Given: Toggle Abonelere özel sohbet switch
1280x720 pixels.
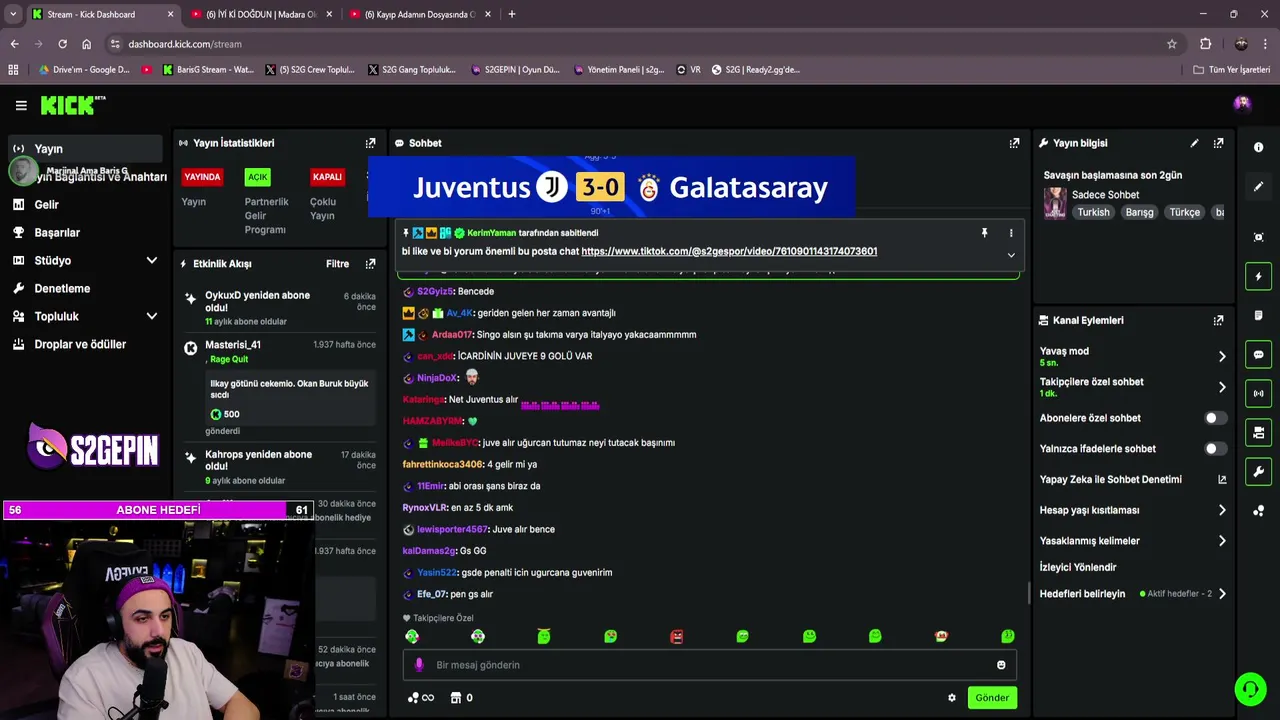Looking at the screenshot, I should click(x=1215, y=418).
